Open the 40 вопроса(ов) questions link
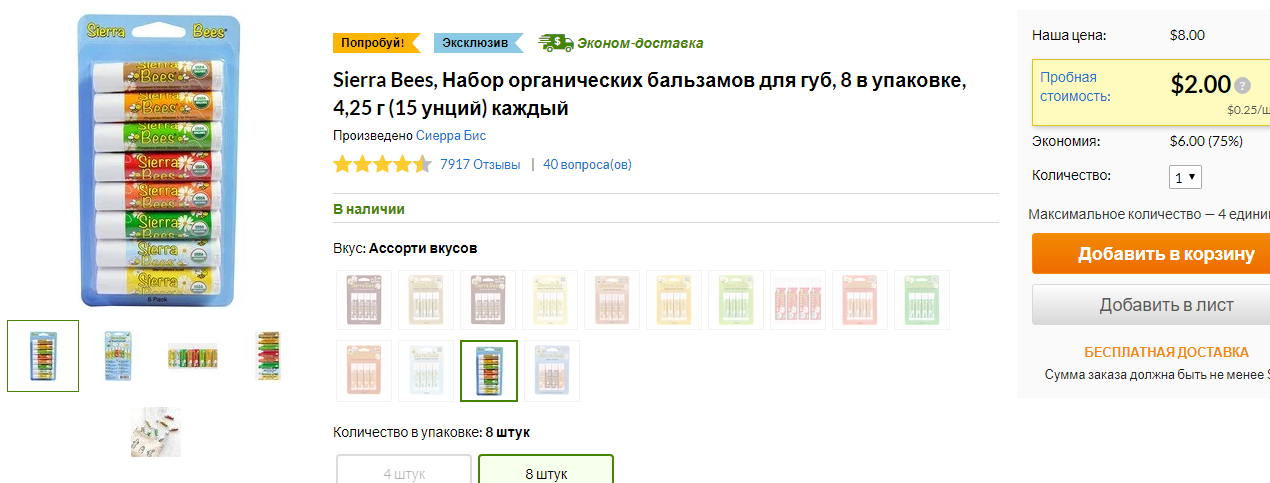 click(x=587, y=165)
